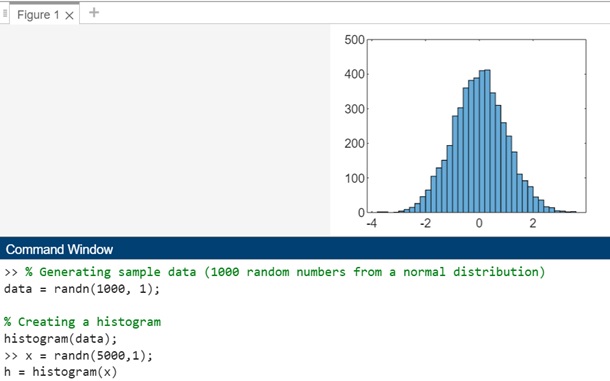Image resolution: width=610 pixels, height=381 pixels.
Task: Click the y-axis label 100
Action: pos(354,178)
